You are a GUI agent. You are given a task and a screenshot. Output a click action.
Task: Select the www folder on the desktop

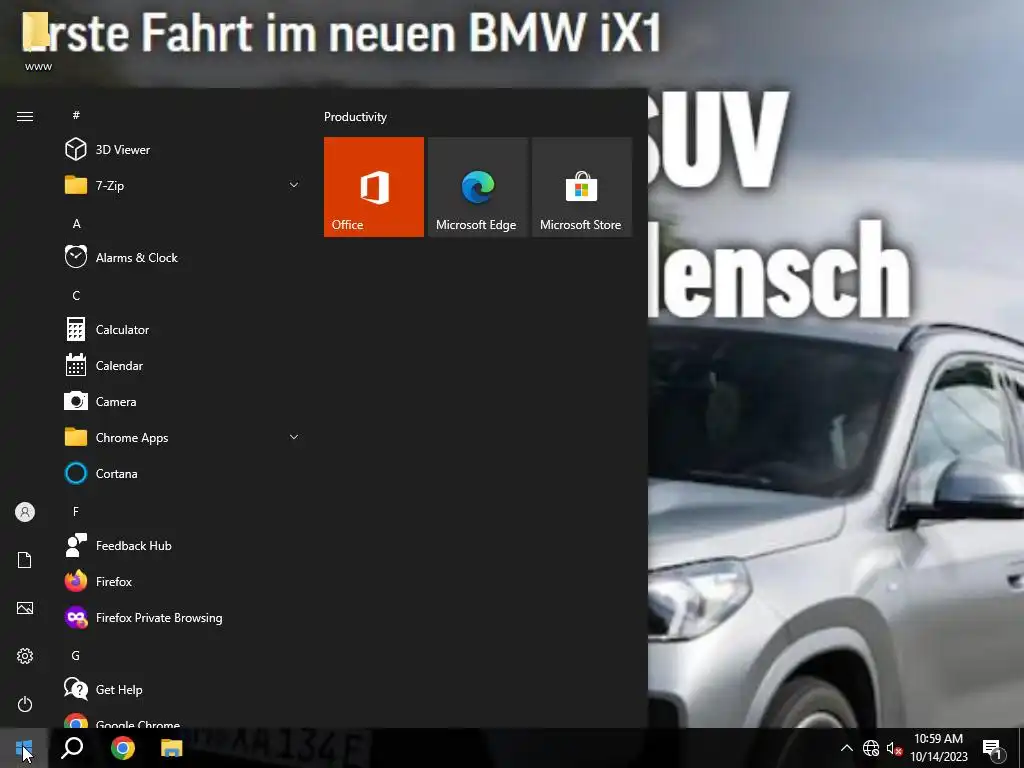pyautogui.click(x=38, y=40)
